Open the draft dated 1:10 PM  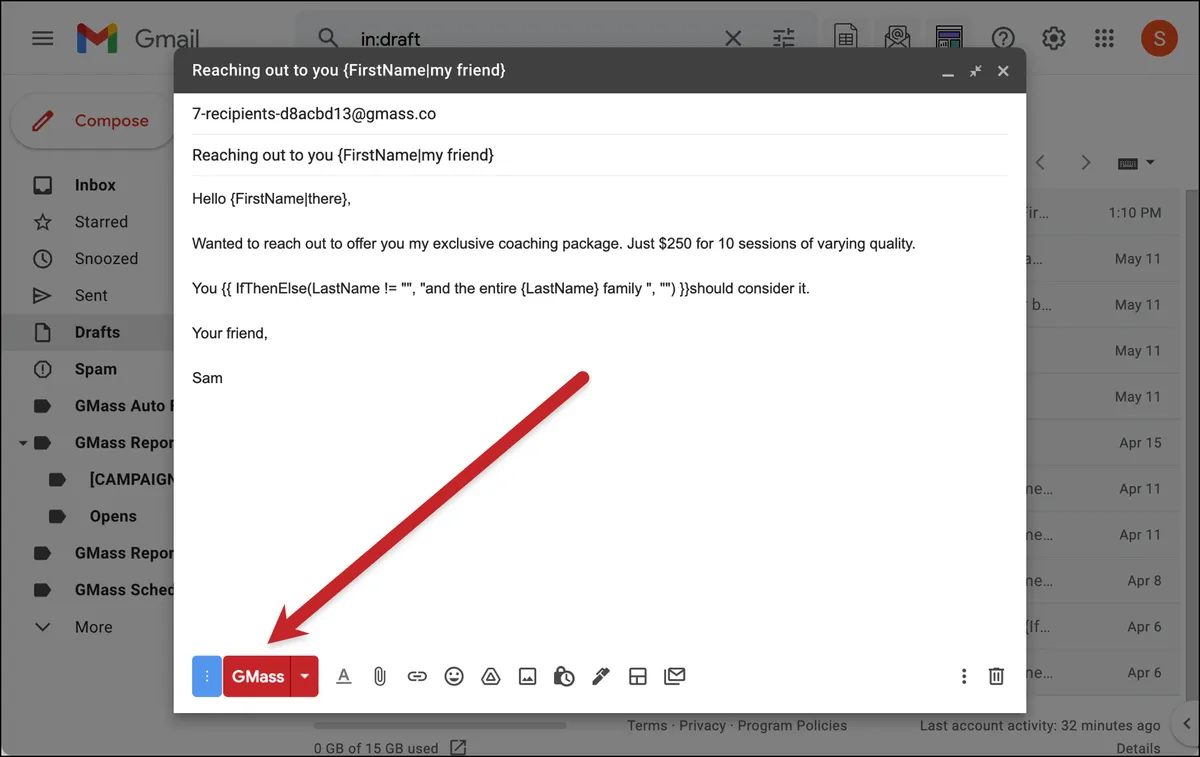(x=1105, y=213)
